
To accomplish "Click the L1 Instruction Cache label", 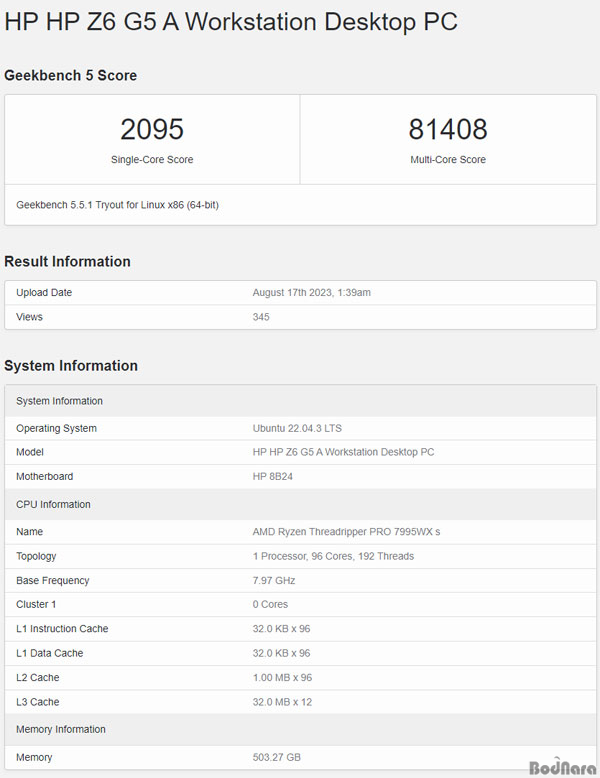I will [62, 629].
